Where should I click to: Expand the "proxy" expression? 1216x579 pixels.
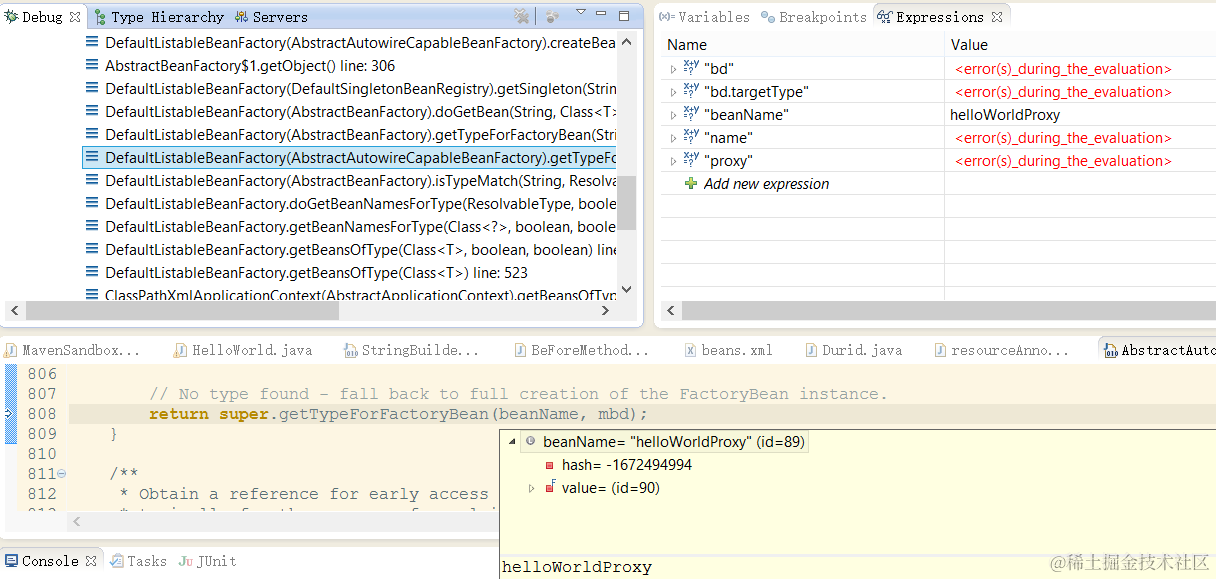point(673,162)
